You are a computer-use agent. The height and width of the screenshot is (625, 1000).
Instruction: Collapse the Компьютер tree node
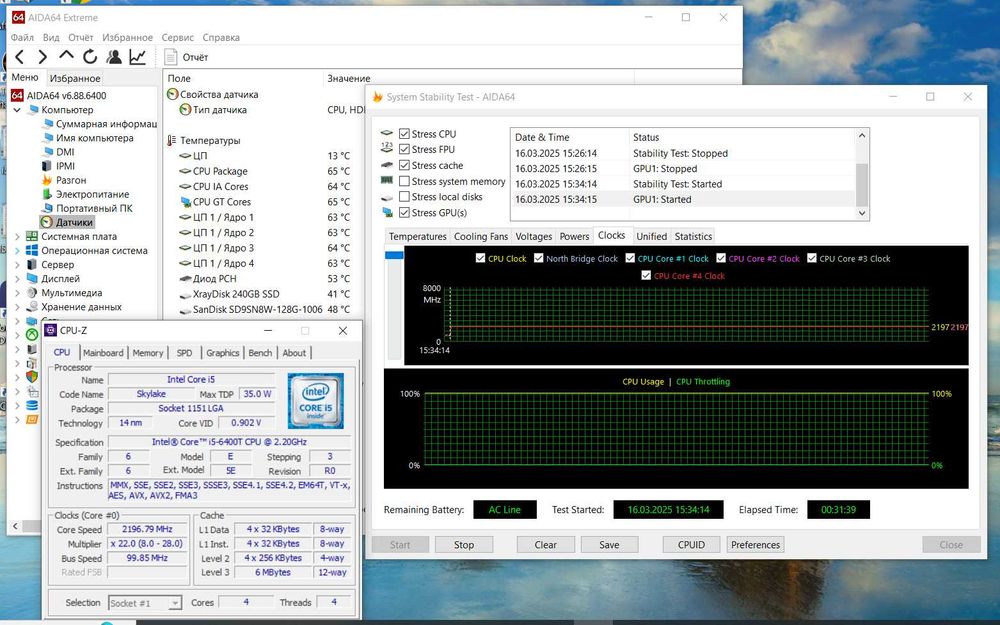[x=17, y=110]
